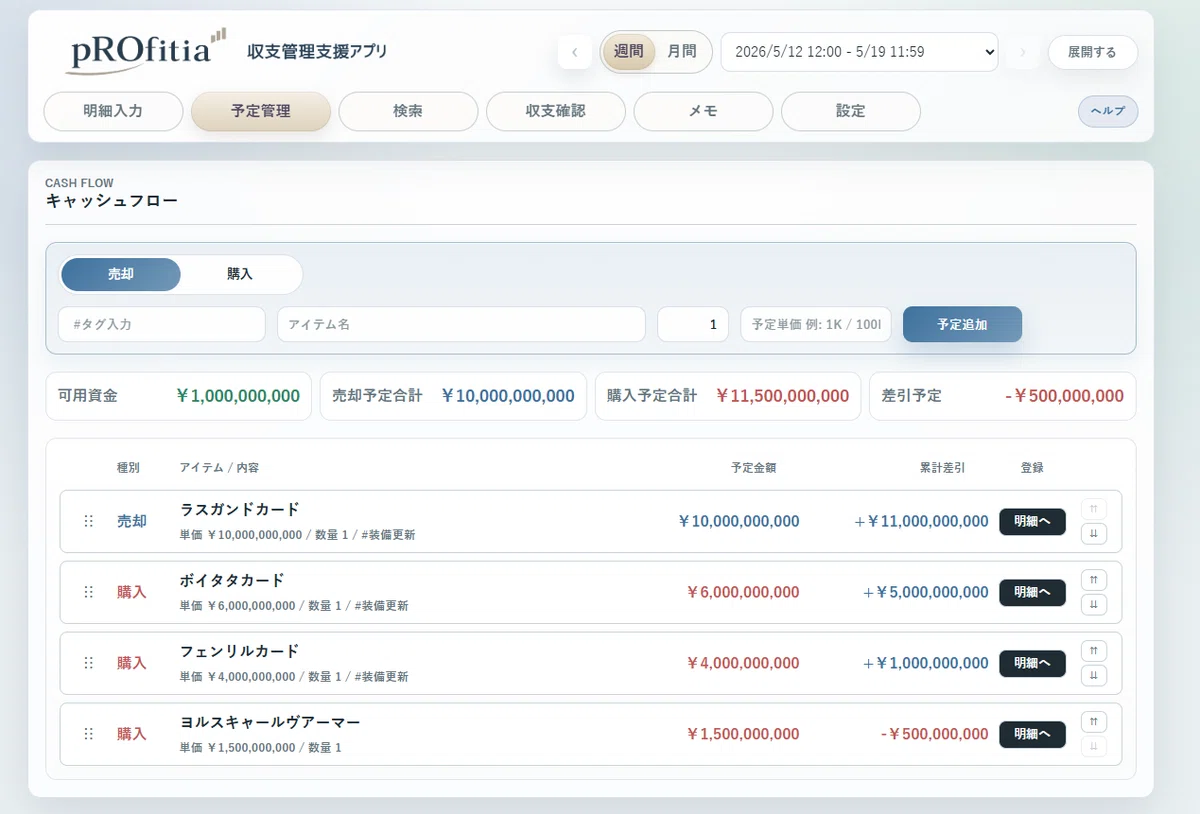Focus the quantity field showing 1

click(693, 325)
